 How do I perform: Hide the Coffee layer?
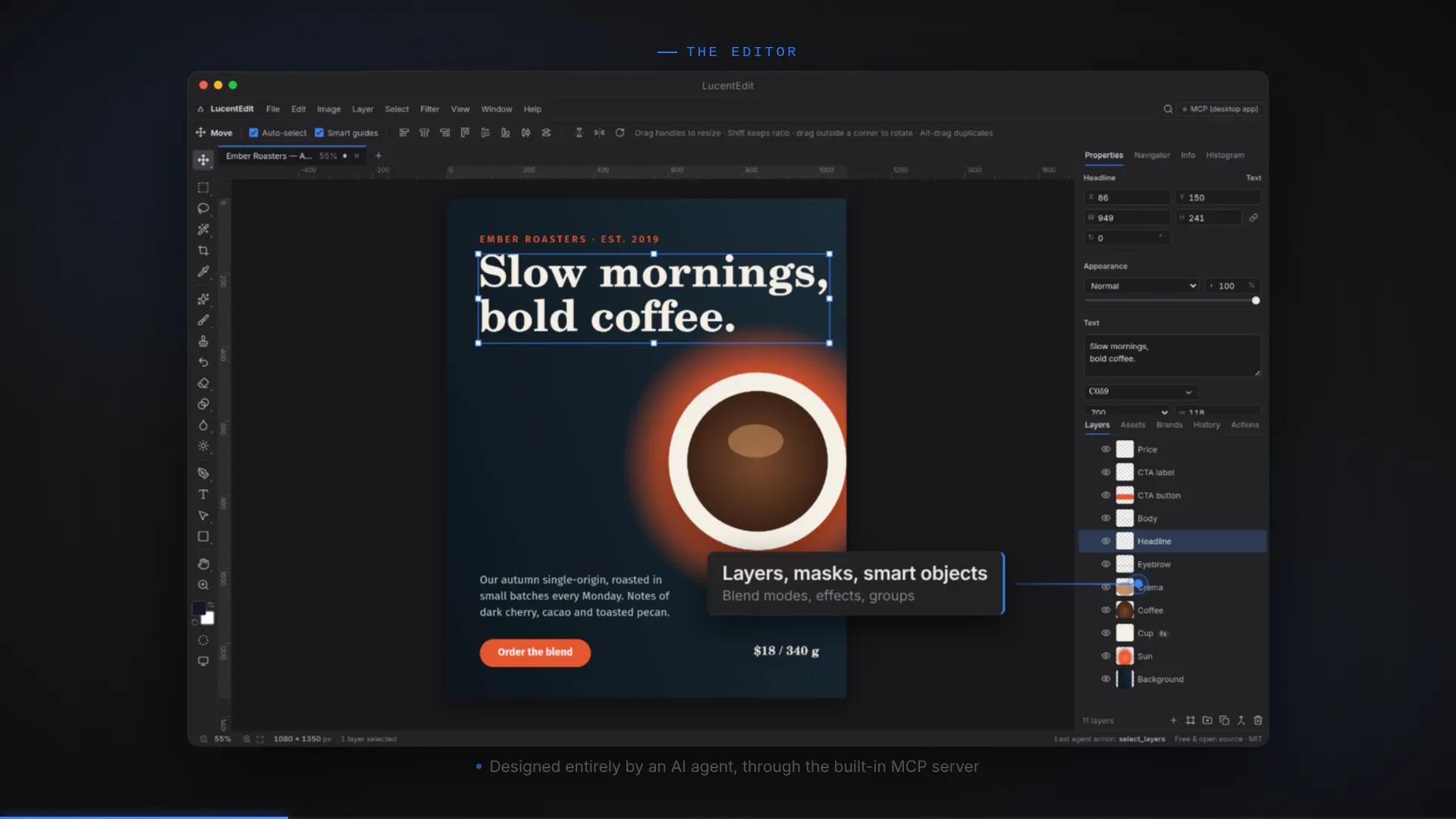click(x=1106, y=610)
